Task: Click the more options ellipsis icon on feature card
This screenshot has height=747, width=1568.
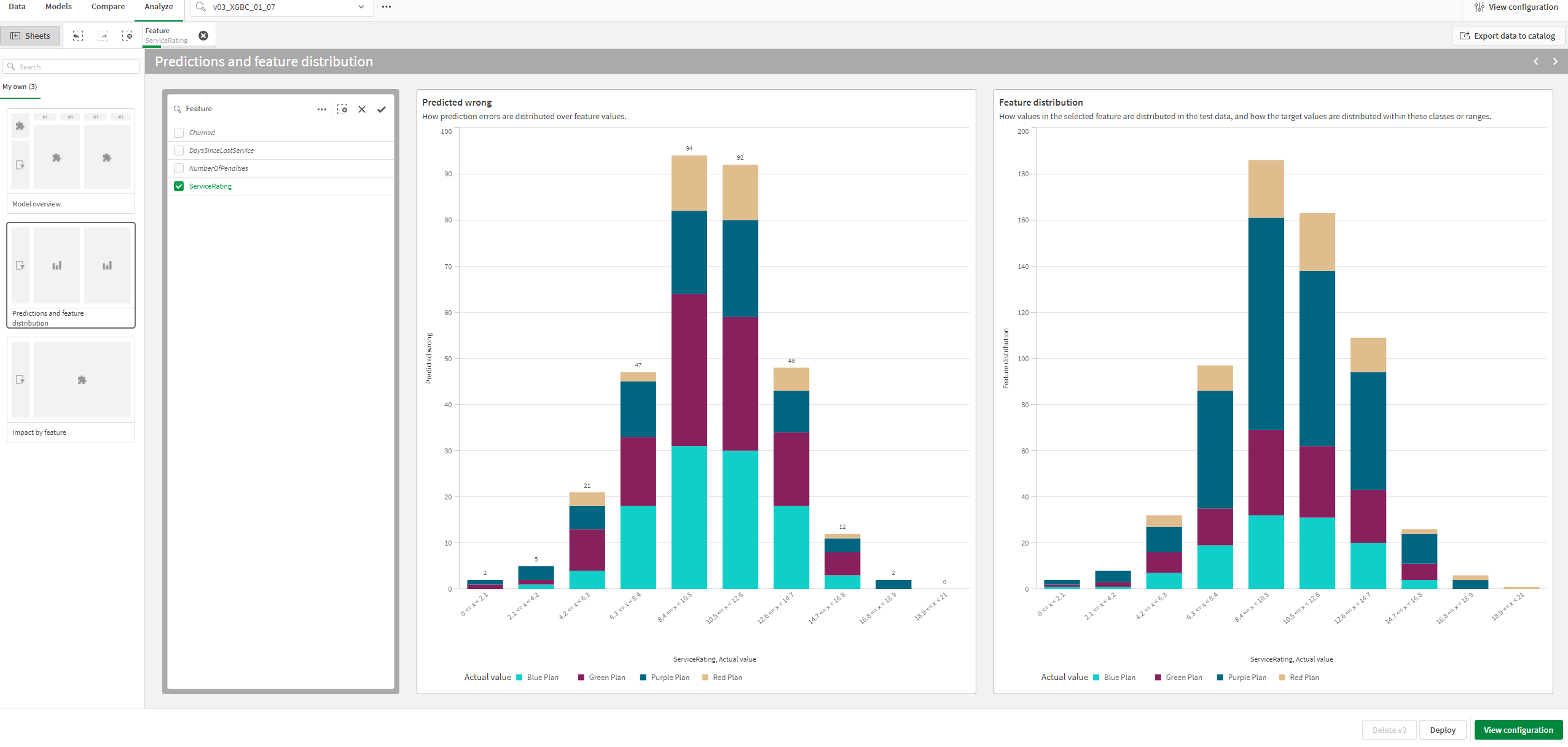Action: 322,108
